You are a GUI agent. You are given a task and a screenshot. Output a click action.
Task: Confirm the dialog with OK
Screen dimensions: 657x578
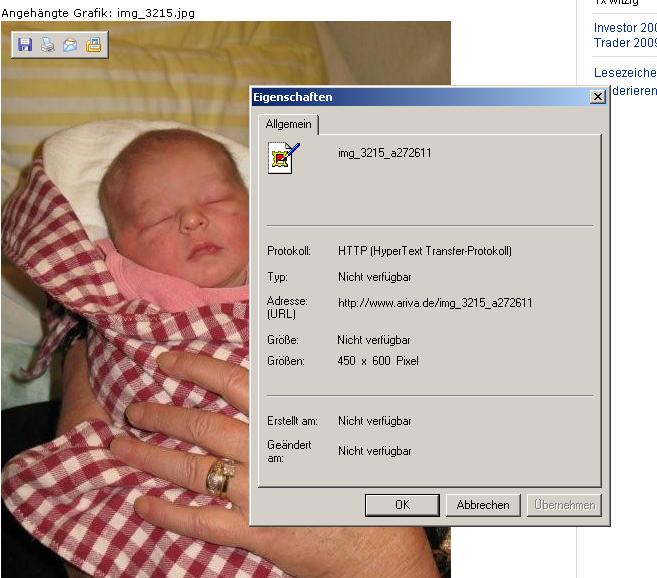coord(402,505)
